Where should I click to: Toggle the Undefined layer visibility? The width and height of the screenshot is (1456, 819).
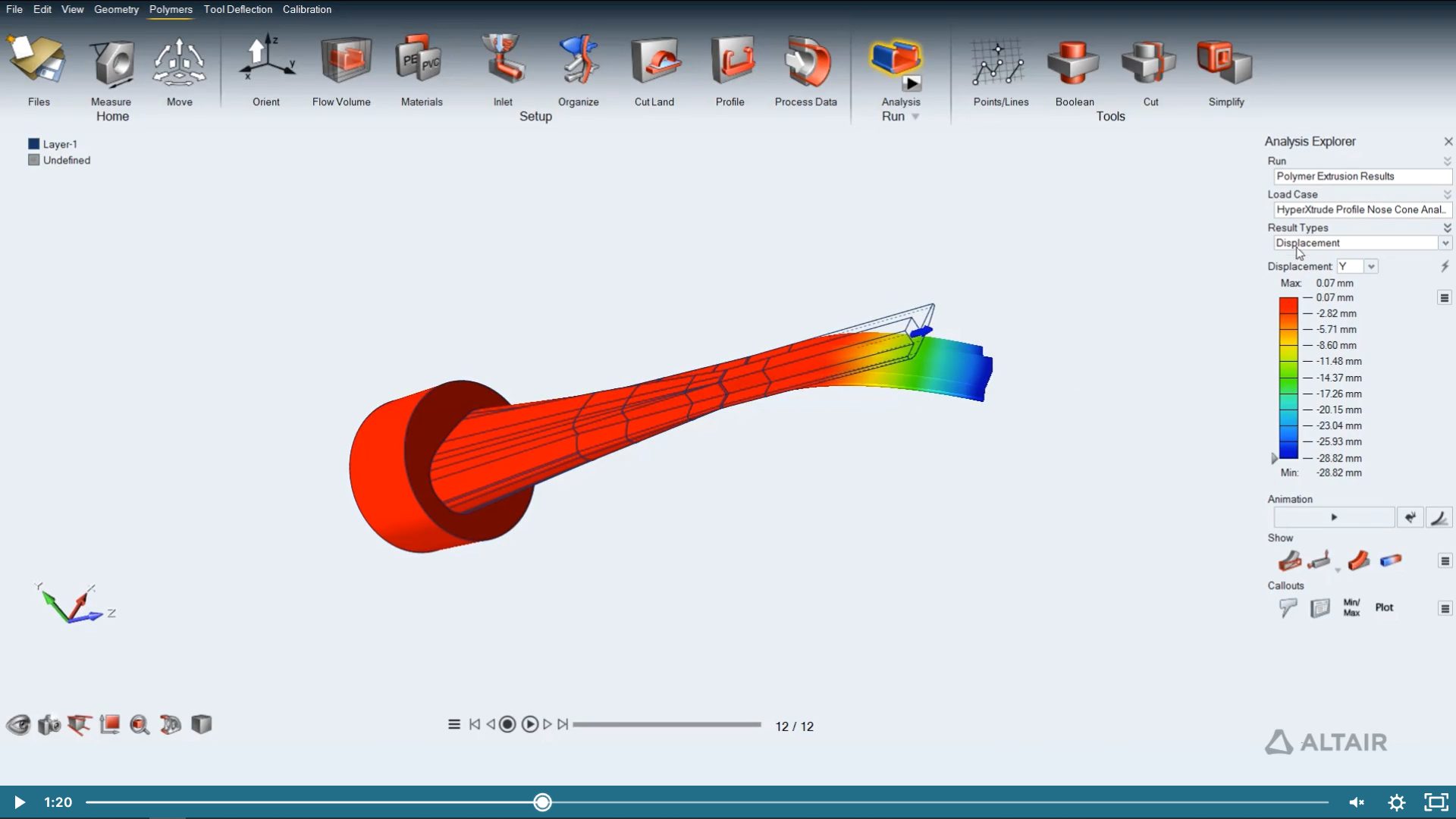33,159
